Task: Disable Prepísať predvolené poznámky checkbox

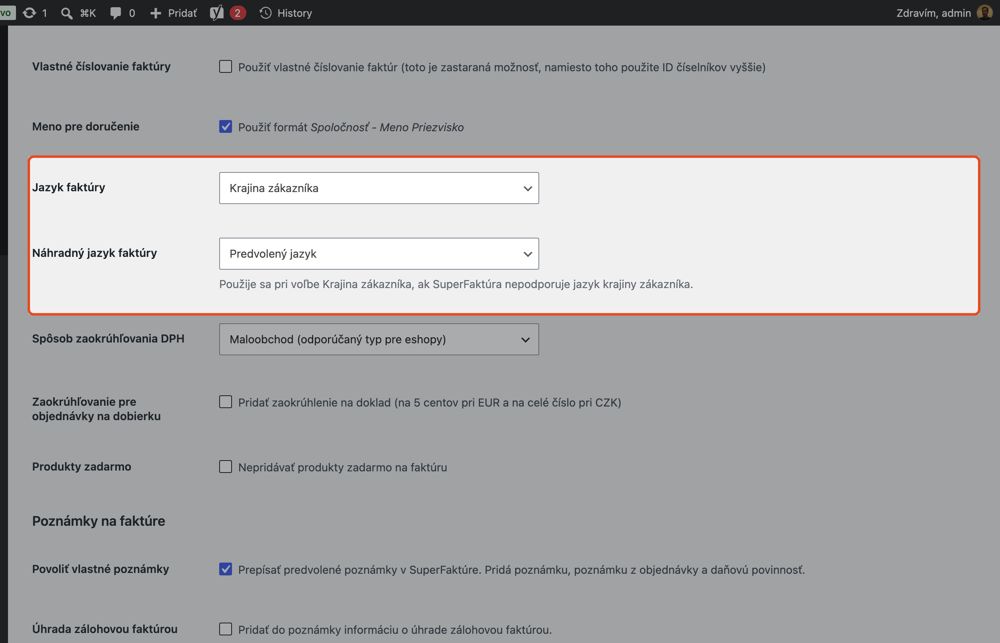Action: click(225, 569)
